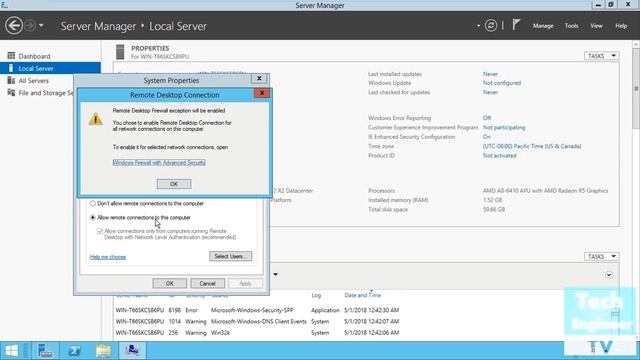Select event 1014 DNS Client Events row

(x=257, y=322)
